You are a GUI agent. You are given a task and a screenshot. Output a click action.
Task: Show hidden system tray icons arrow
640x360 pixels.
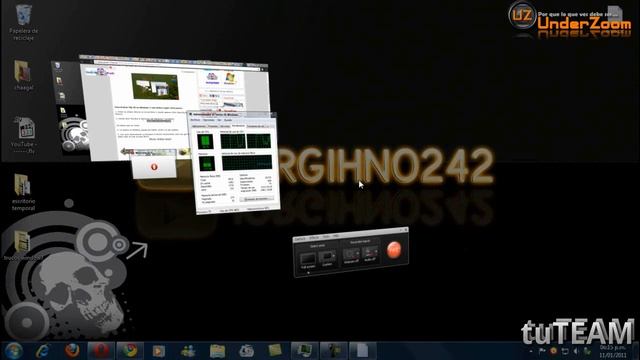(x=531, y=351)
